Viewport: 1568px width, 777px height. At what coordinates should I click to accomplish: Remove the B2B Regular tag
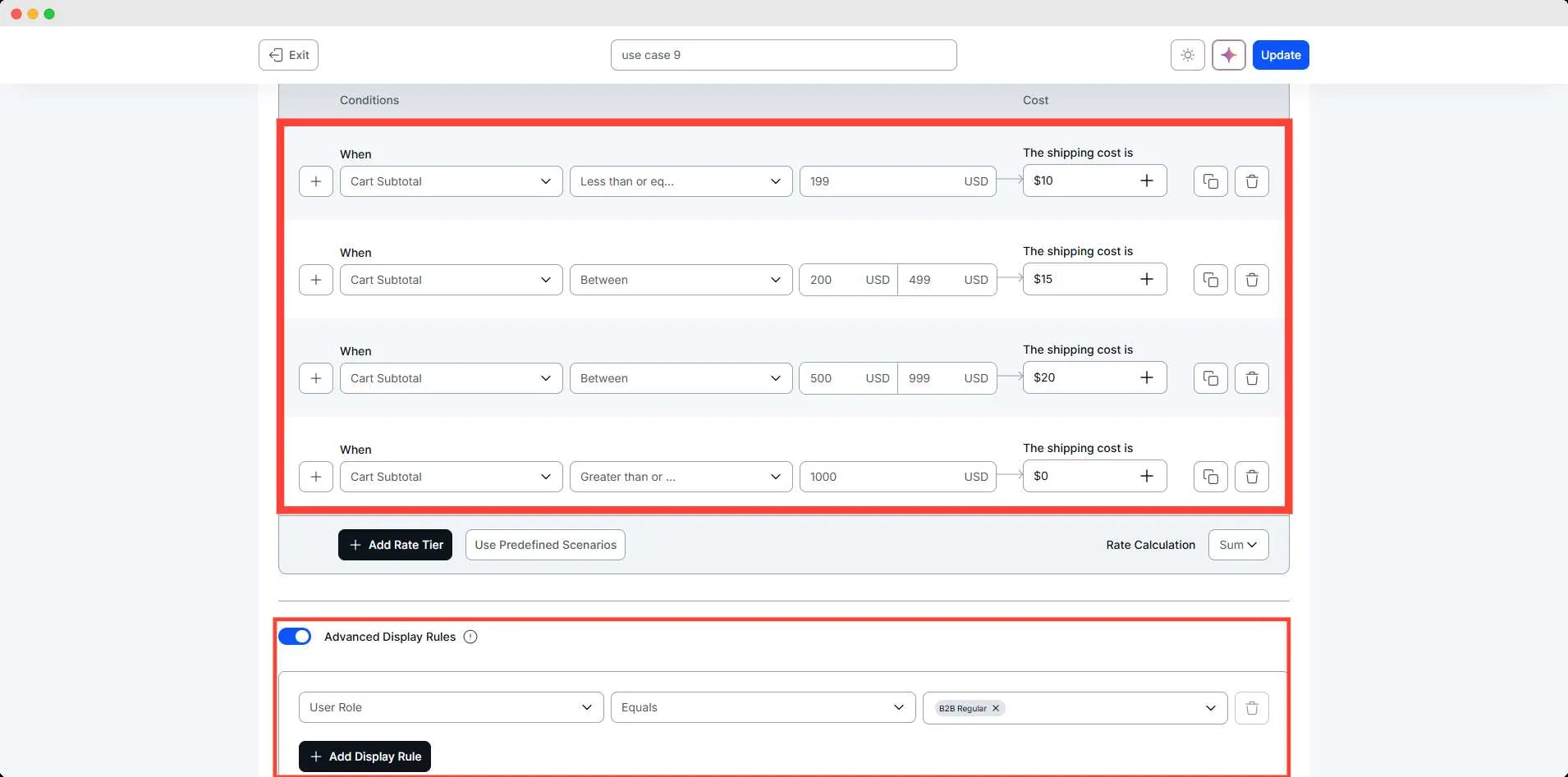coord(994,707)
